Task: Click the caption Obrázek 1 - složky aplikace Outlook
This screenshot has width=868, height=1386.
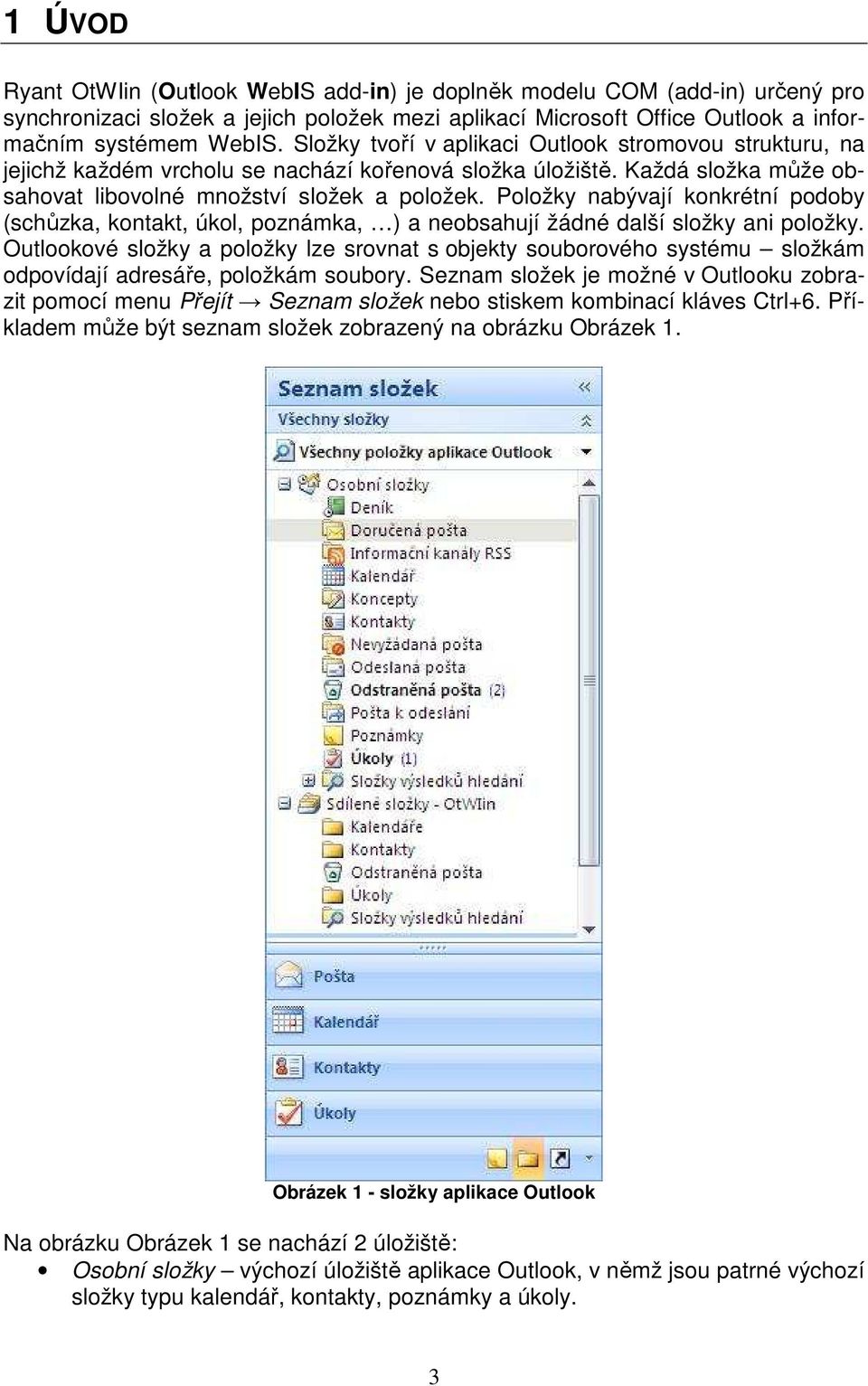Action: [x=434, y=1192]
